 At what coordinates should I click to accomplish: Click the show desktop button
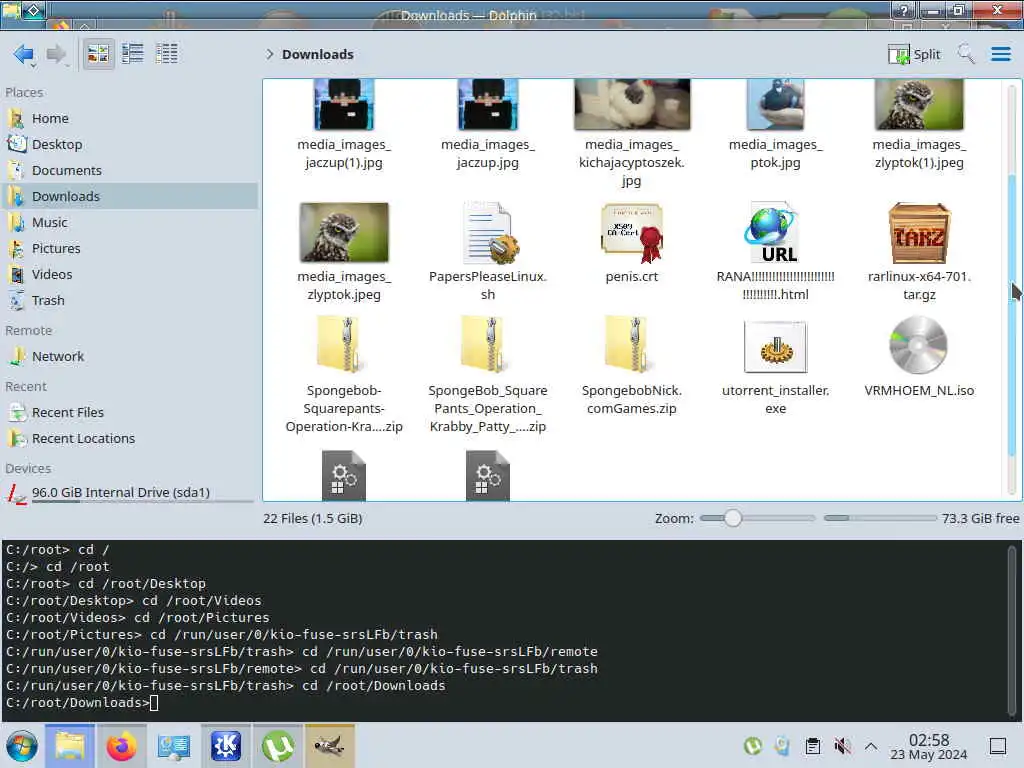tap(998, 746)
